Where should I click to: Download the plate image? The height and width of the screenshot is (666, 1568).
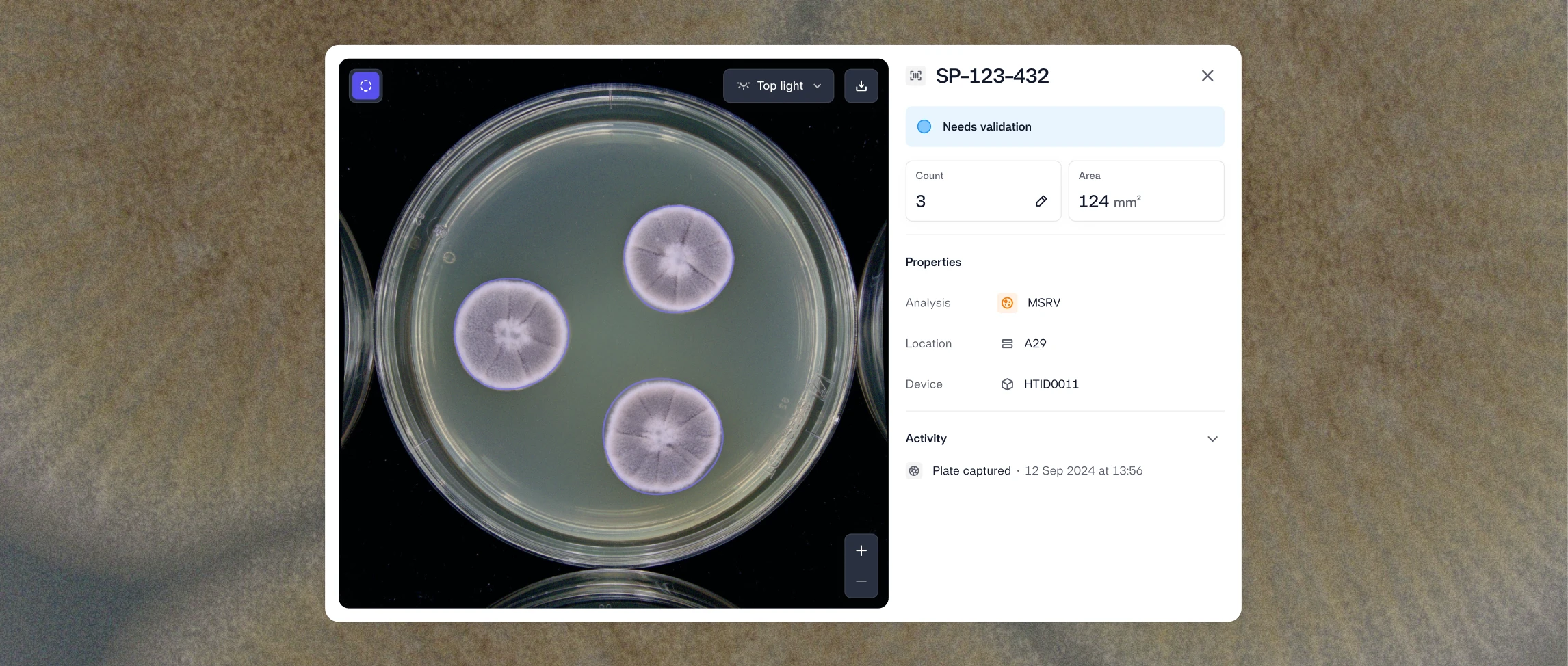point(861,86)
